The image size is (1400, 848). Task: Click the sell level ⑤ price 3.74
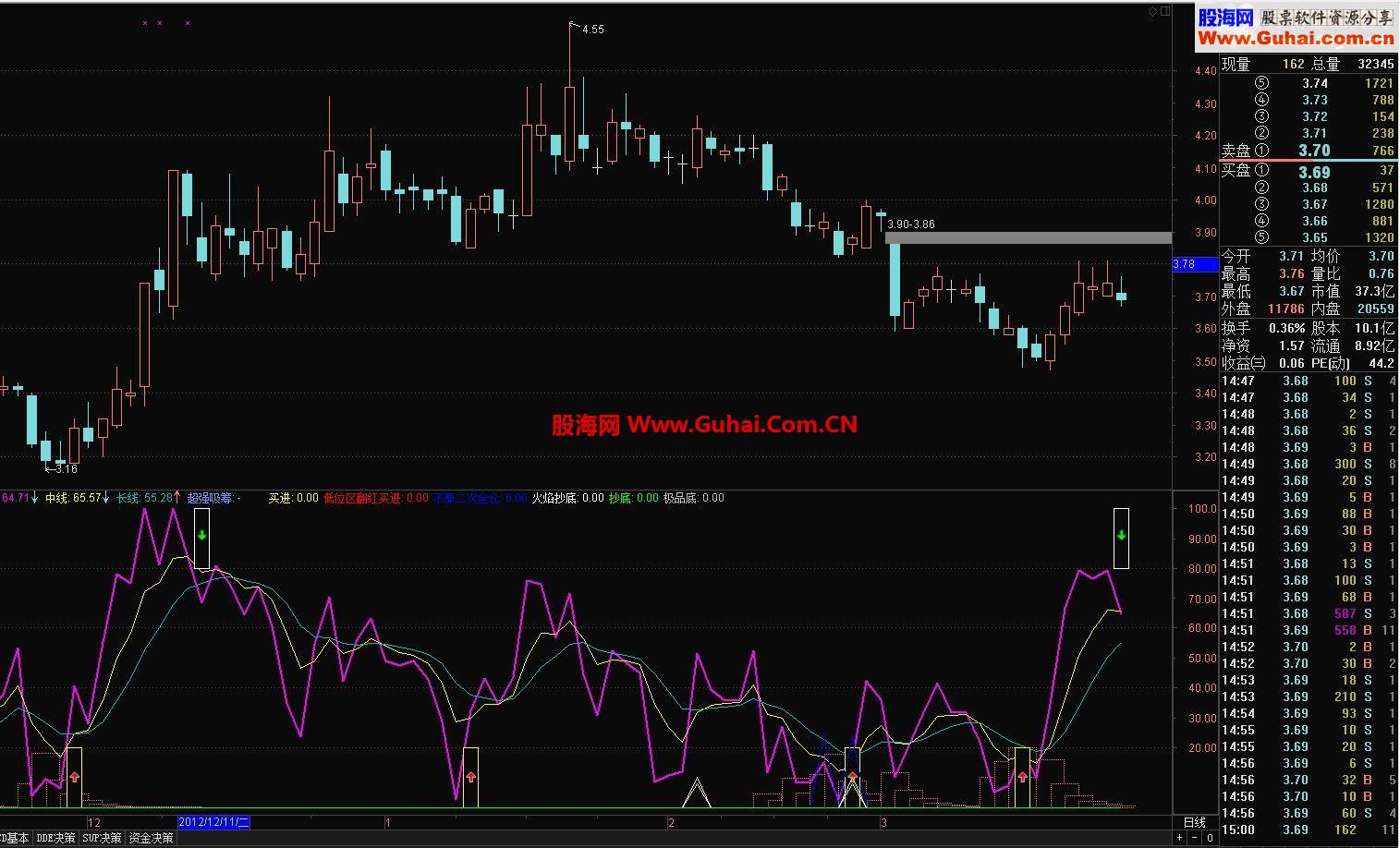pos(1315,83)
